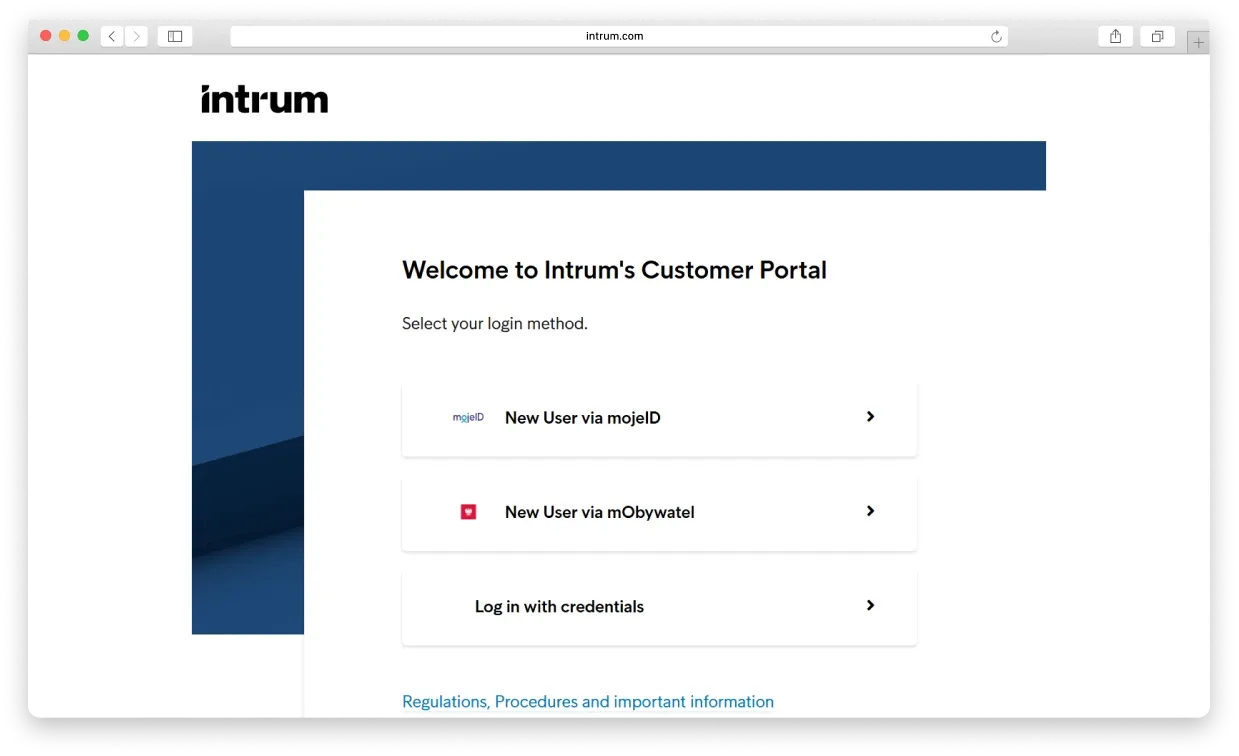Open the sidebar with the sidebar icon

click(x=174, y=35)
